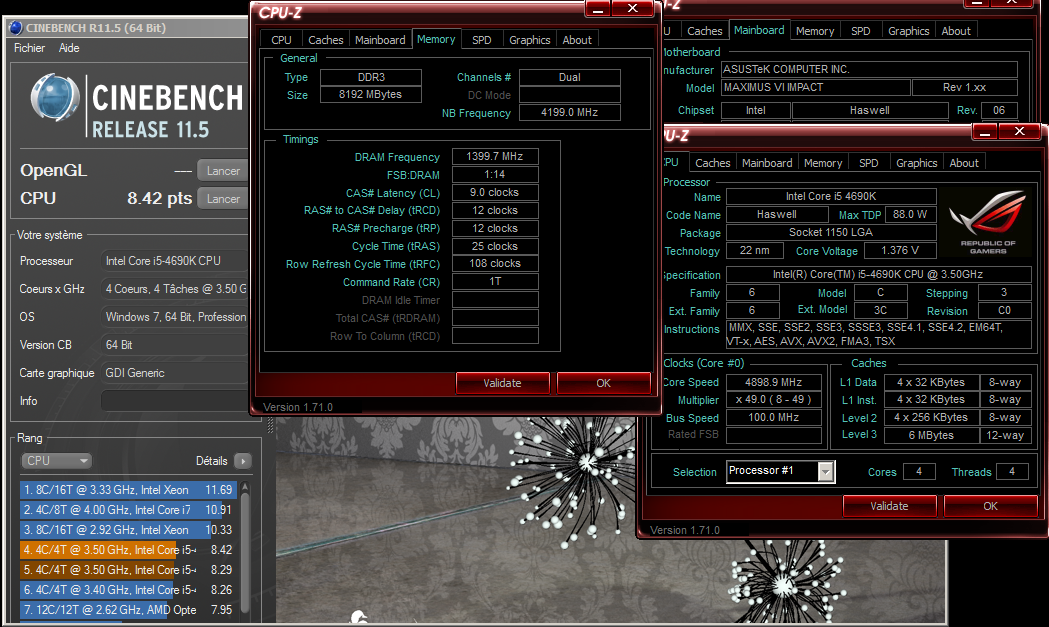The image size is (1049, 627).
Task: Open SPD tab in processor CPU-Z window
Action: point(868,163)
